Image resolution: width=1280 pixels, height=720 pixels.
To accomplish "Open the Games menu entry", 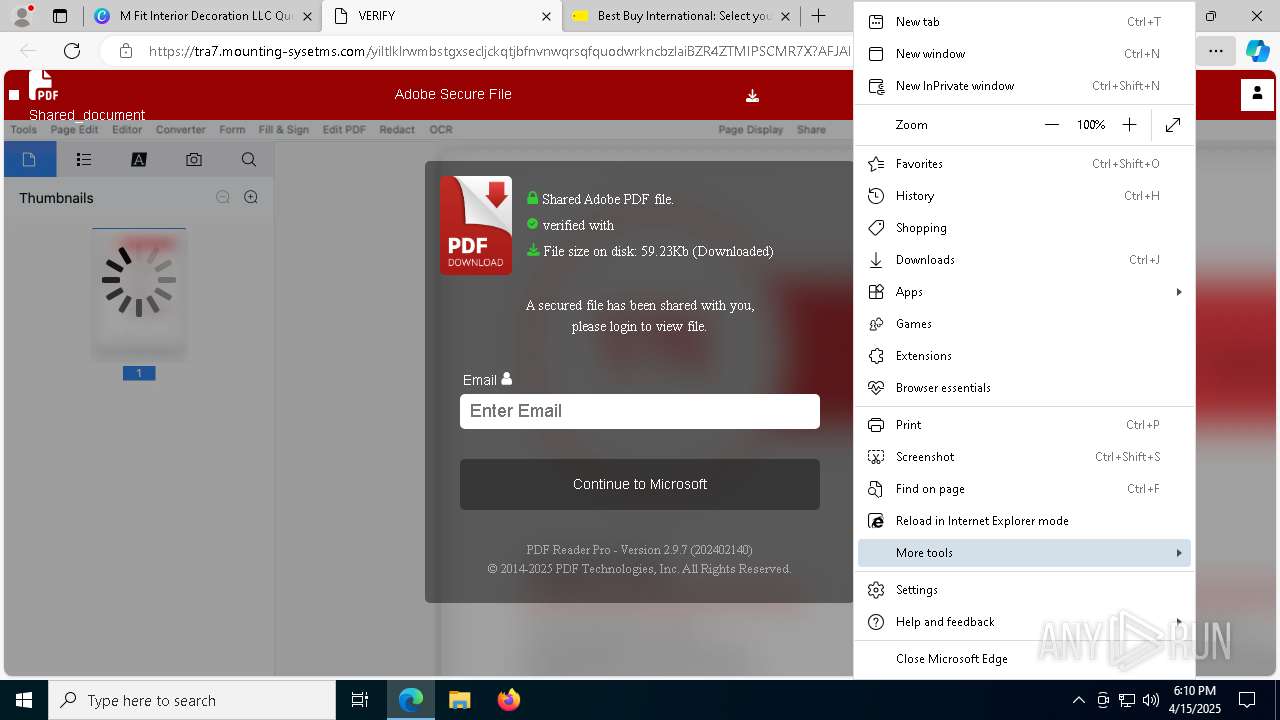I will point(1024,324).
